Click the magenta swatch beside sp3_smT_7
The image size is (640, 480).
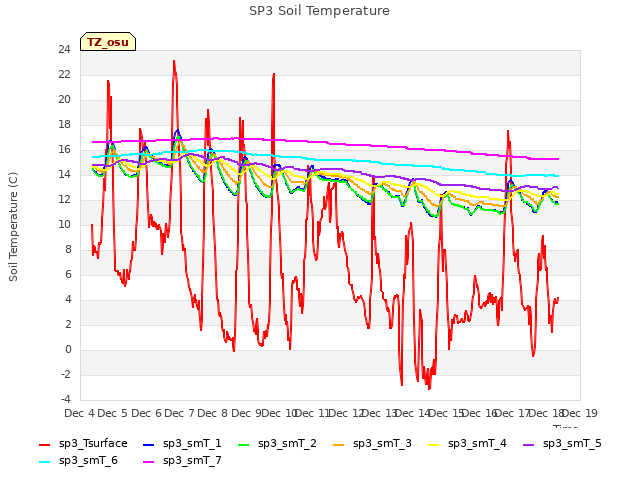coord(149,462)
